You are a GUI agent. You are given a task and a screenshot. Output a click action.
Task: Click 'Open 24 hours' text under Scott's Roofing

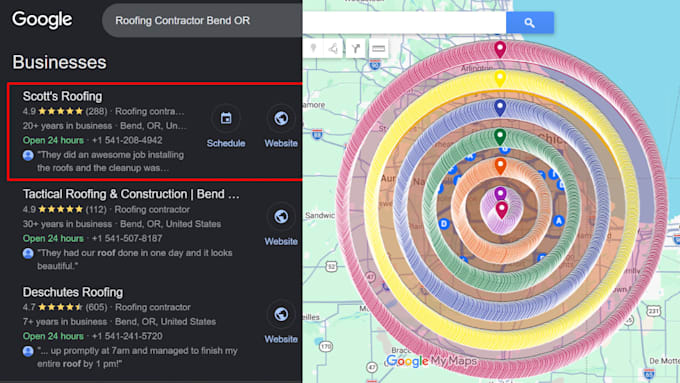pos(53,141)
